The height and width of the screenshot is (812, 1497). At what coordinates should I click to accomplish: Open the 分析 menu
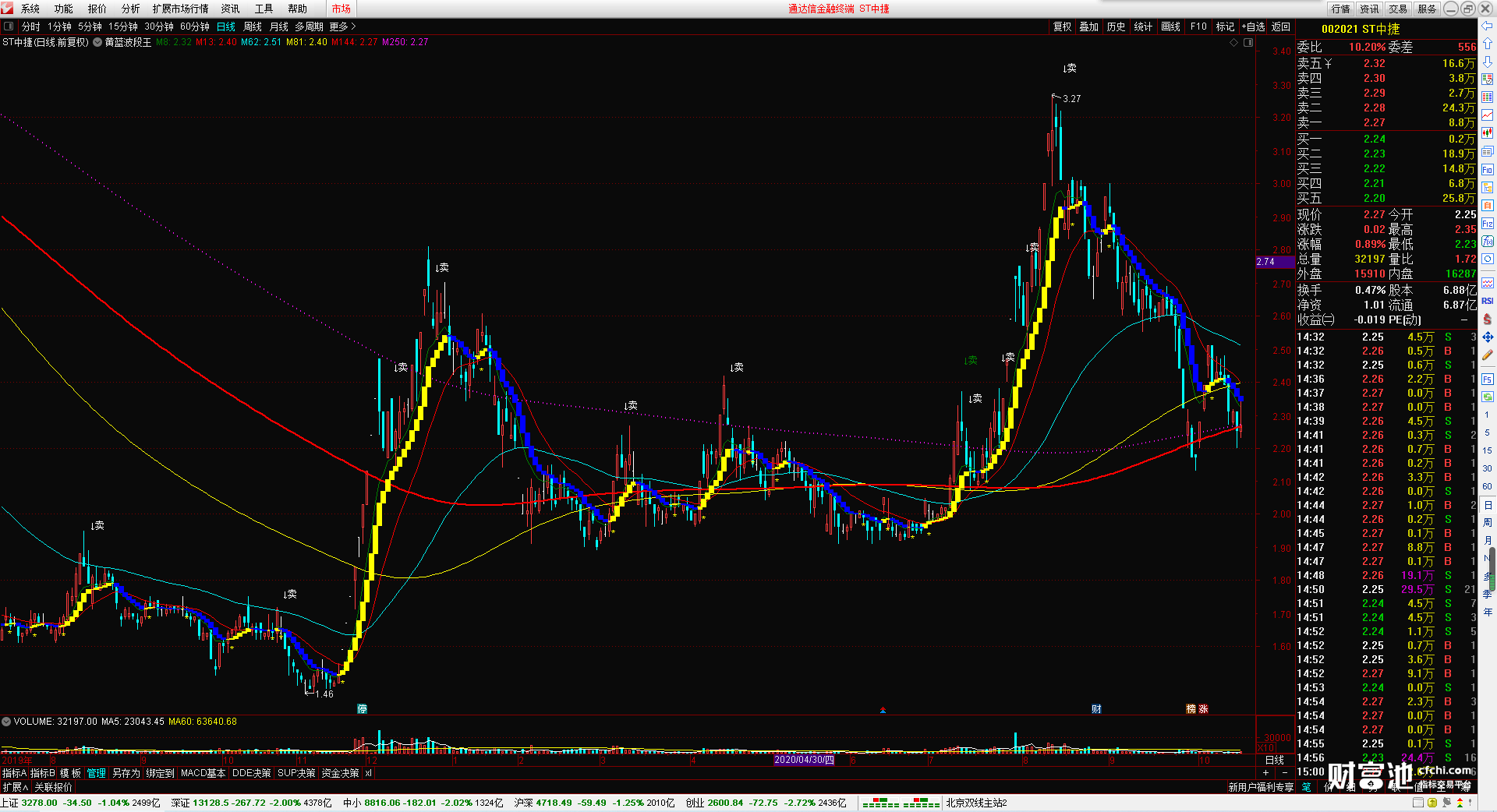click(x=131, y=9)
